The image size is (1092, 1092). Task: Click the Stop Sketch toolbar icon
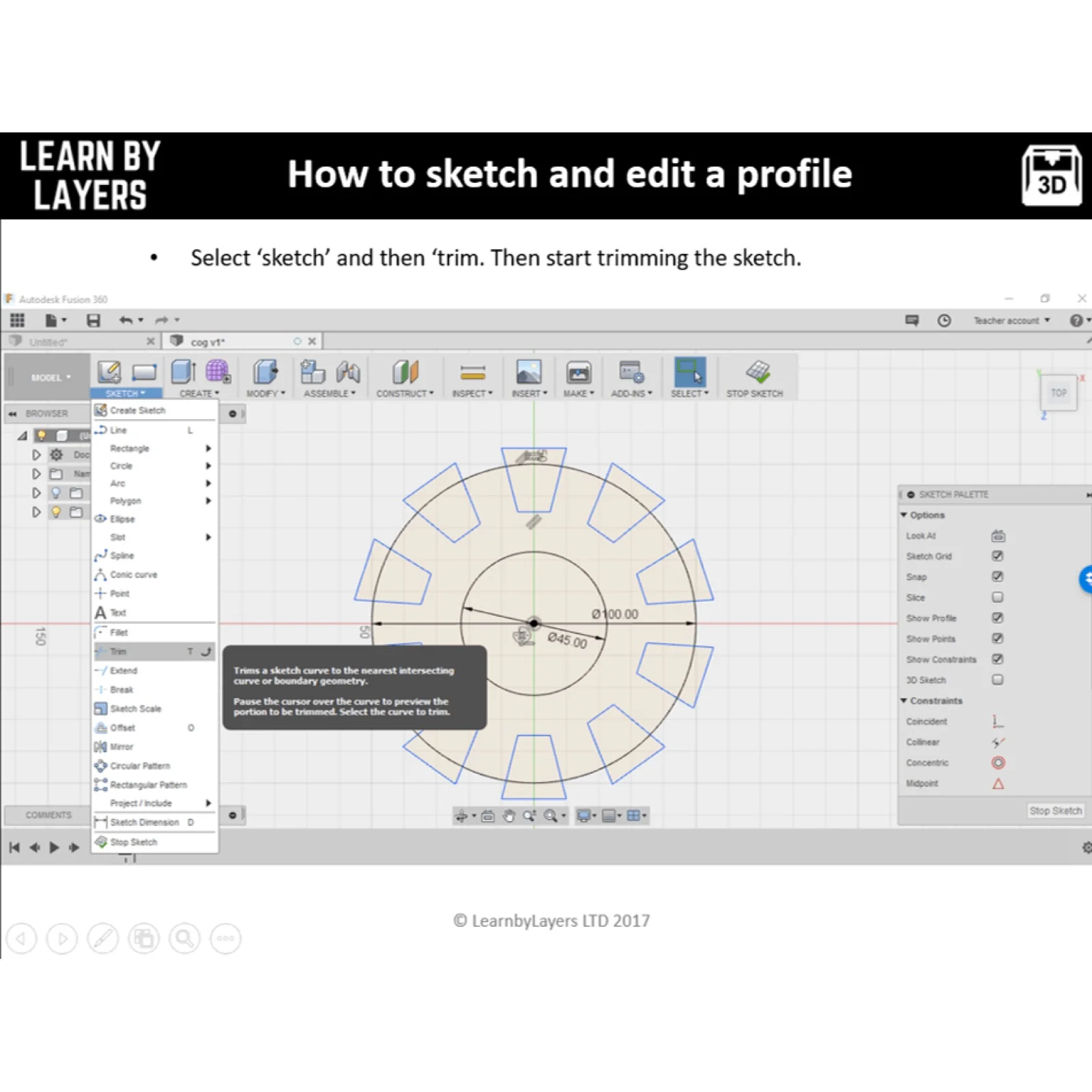[758, 371]
